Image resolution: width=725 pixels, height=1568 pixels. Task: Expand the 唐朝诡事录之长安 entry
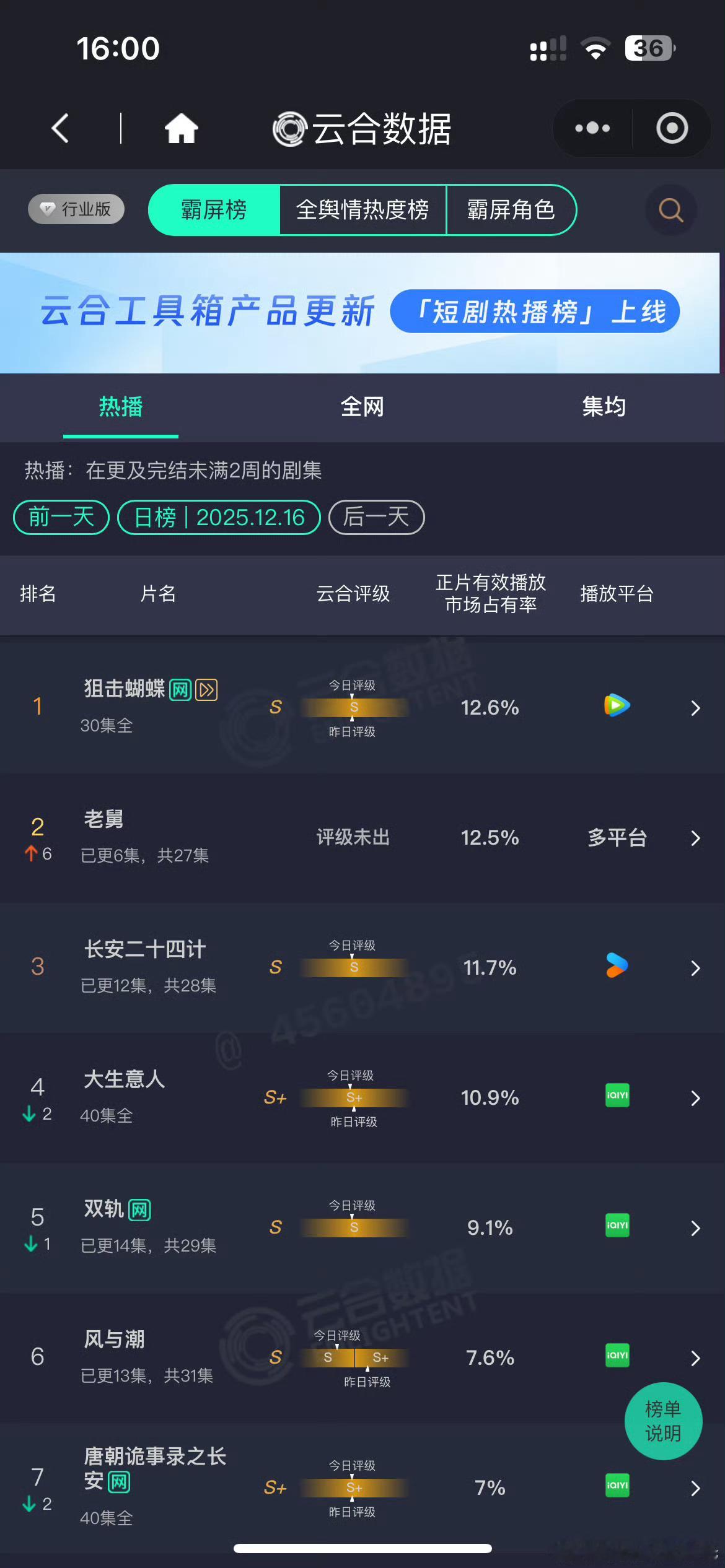(695, 1489)
